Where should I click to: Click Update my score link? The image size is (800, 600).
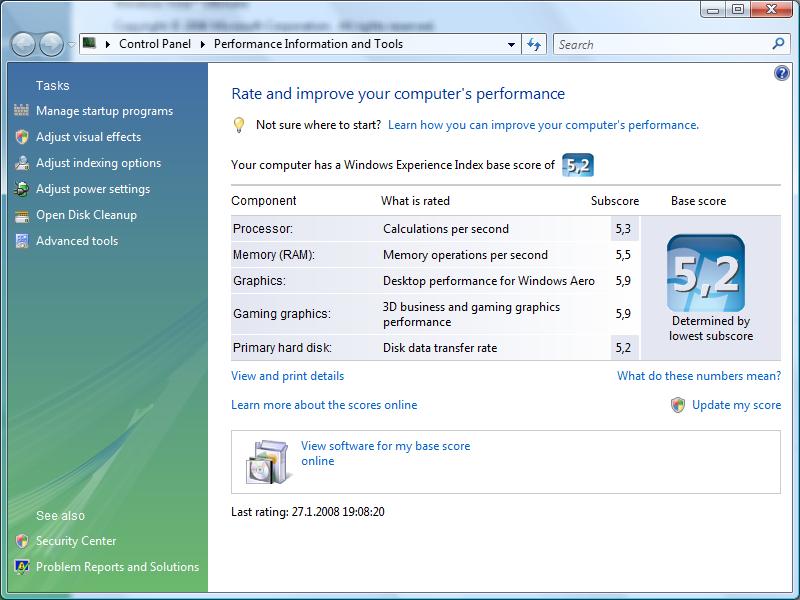[x=736, y=405]
